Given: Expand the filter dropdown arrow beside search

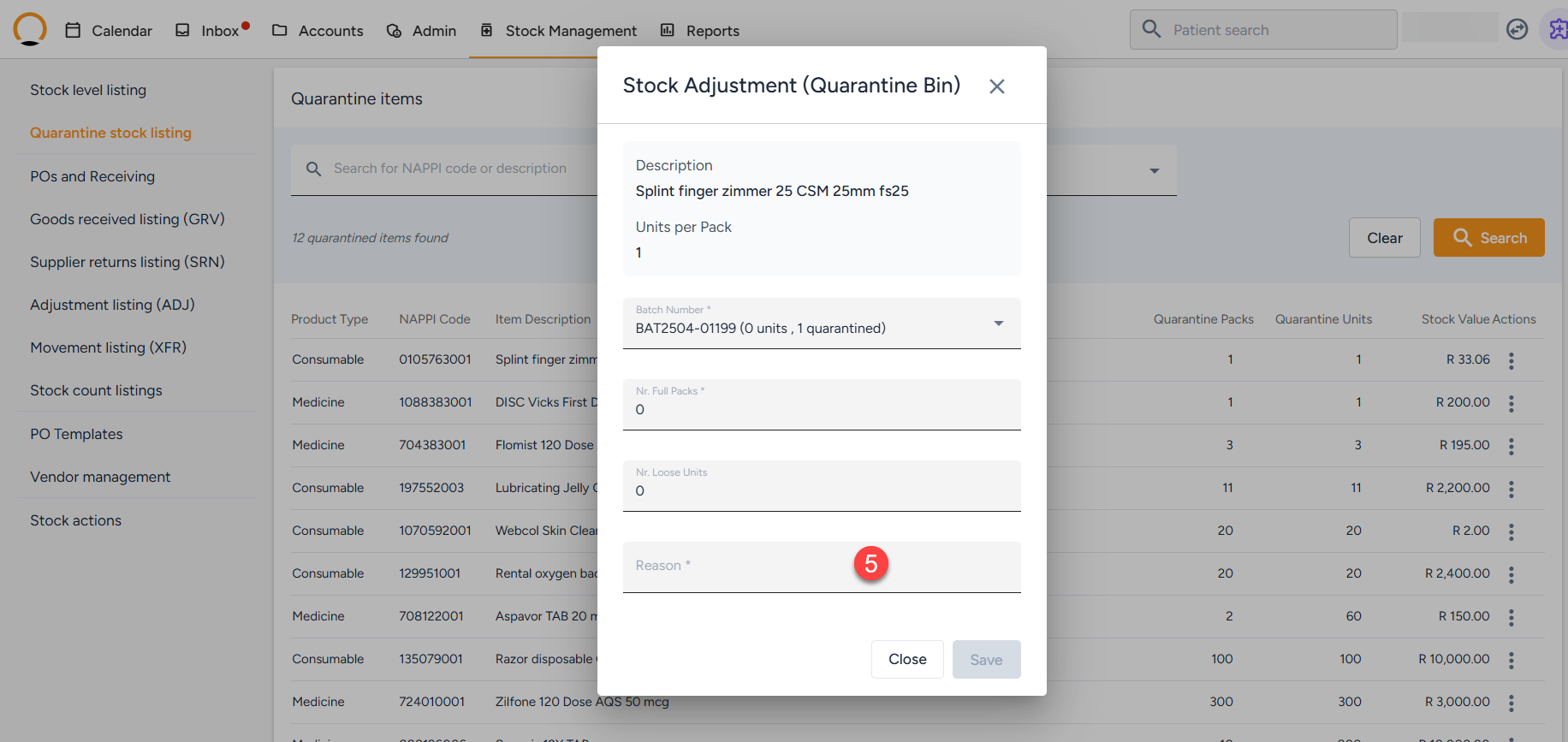Looking at the screenshot, I should coord(1154,170).
